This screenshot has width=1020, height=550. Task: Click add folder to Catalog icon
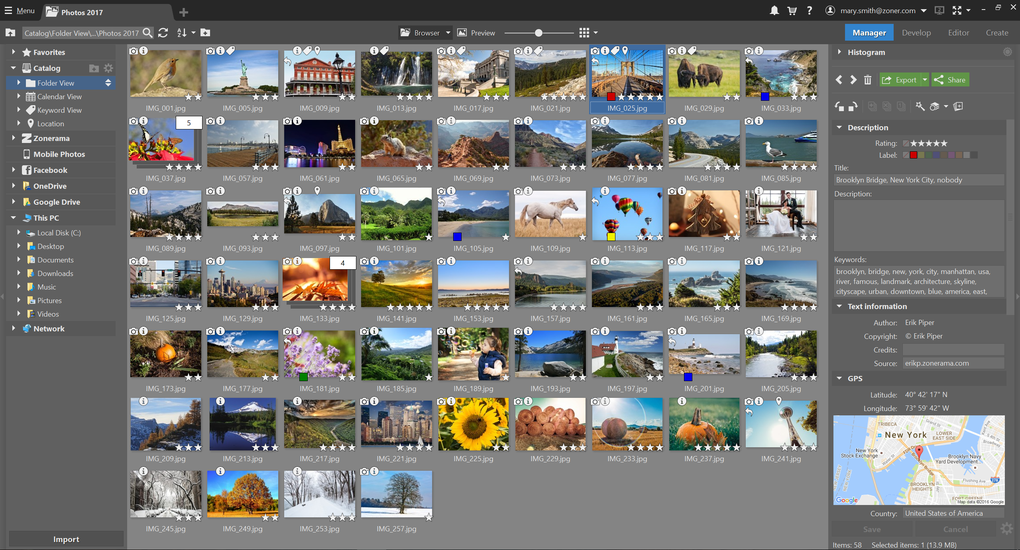pos(94,68)
